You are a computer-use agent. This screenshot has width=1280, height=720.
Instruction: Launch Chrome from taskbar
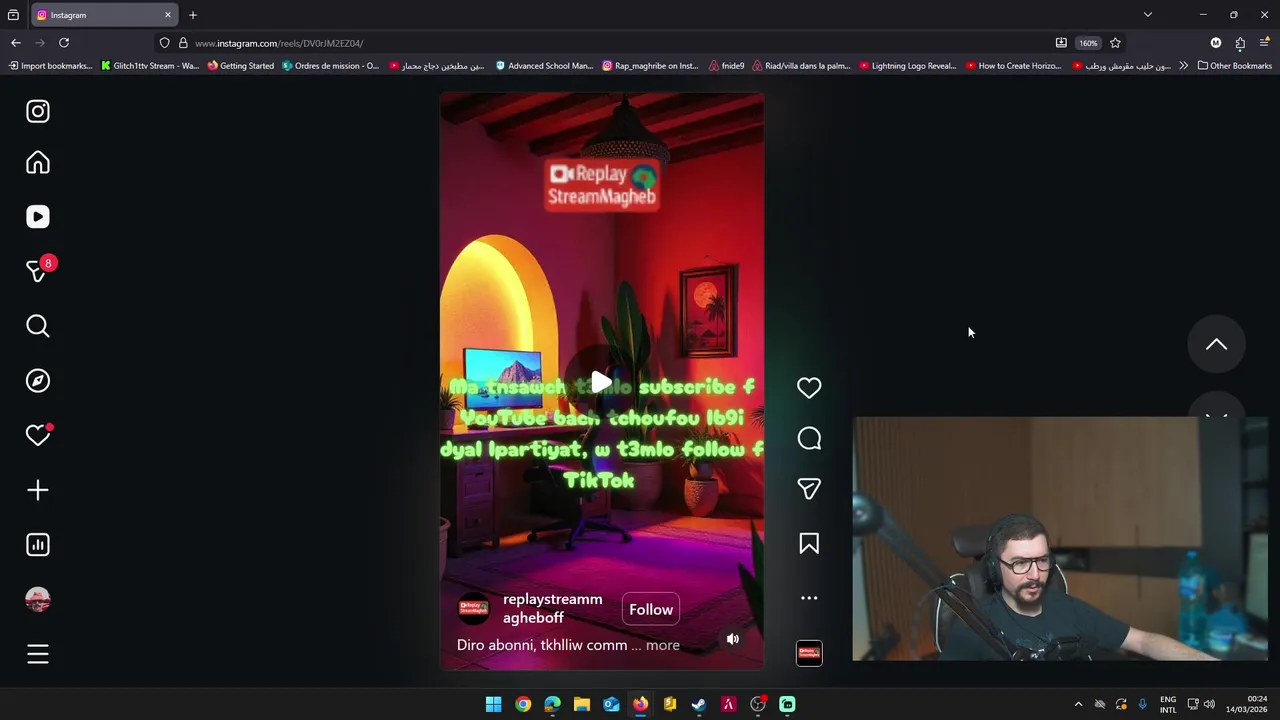coord(523,704)
